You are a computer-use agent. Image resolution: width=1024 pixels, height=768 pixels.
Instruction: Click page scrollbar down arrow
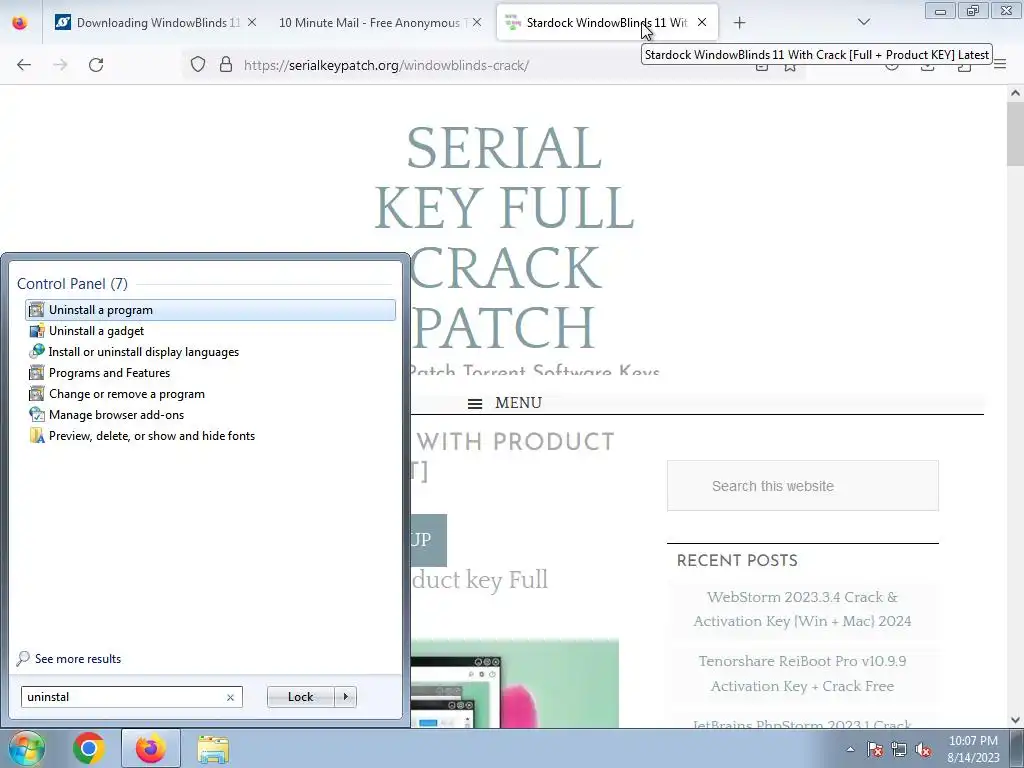pos(1015,720)
